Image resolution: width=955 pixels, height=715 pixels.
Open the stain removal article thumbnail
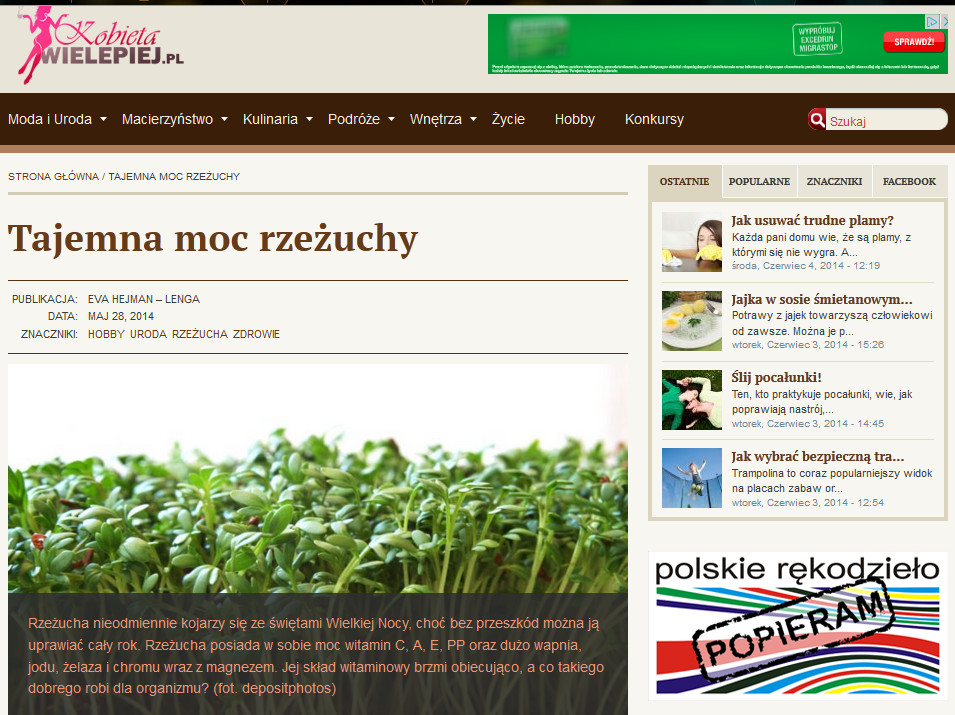point(691,242)
